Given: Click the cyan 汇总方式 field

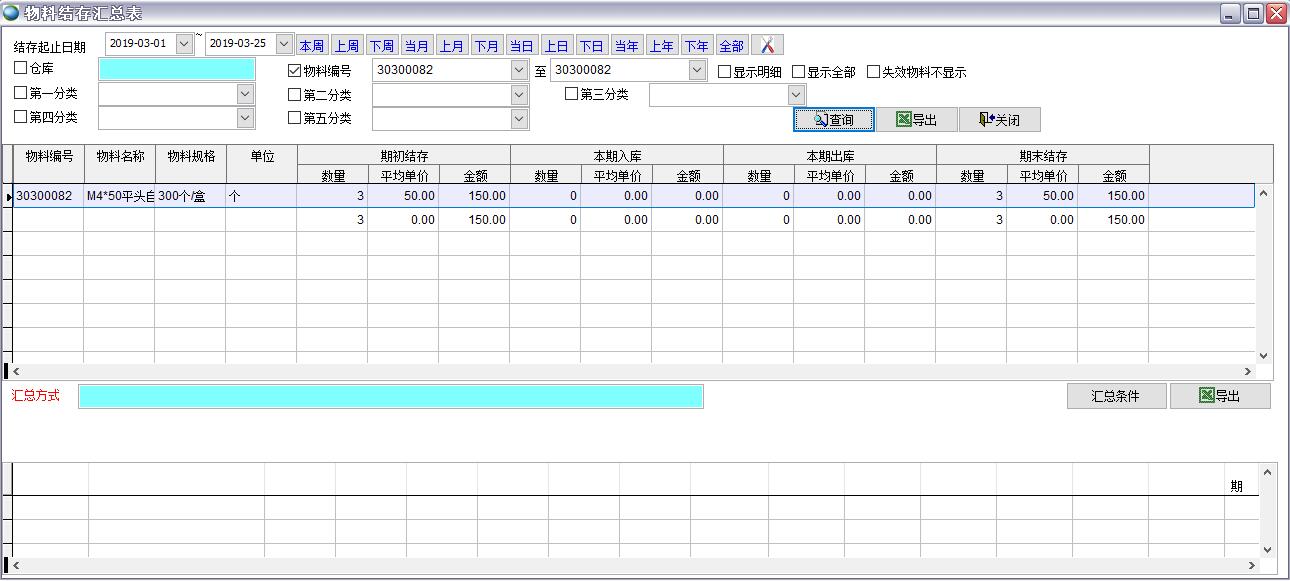Looking at the screenshot, I should tap(390, 397).
